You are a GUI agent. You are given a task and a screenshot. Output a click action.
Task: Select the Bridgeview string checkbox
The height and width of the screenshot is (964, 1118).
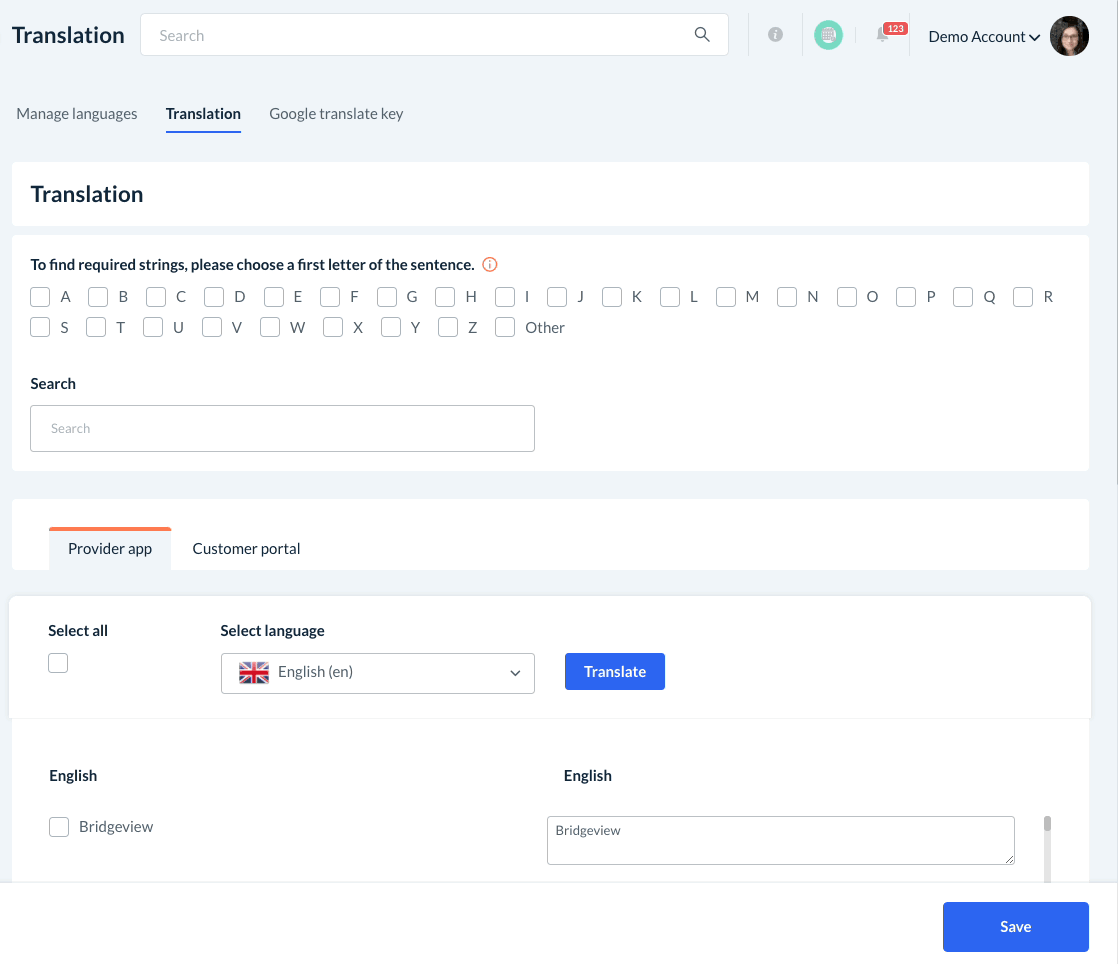click(x=59, y=827)
